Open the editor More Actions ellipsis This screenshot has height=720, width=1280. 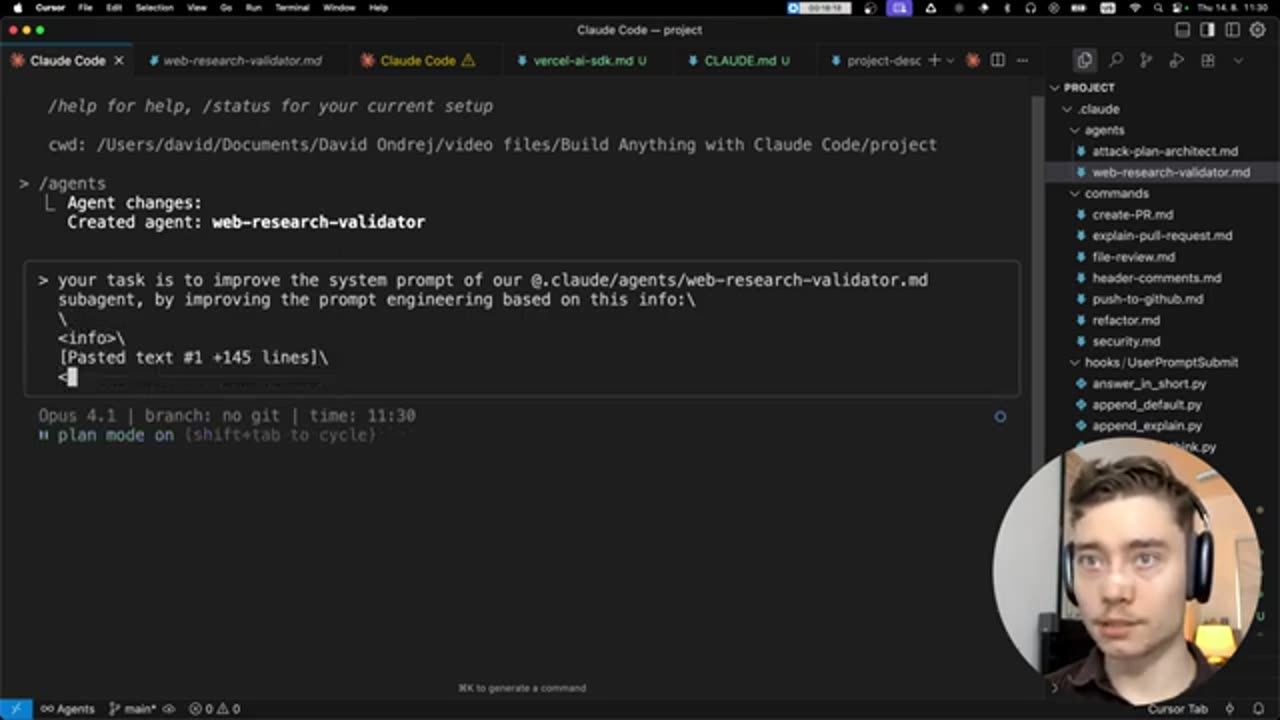(1022, 61)
